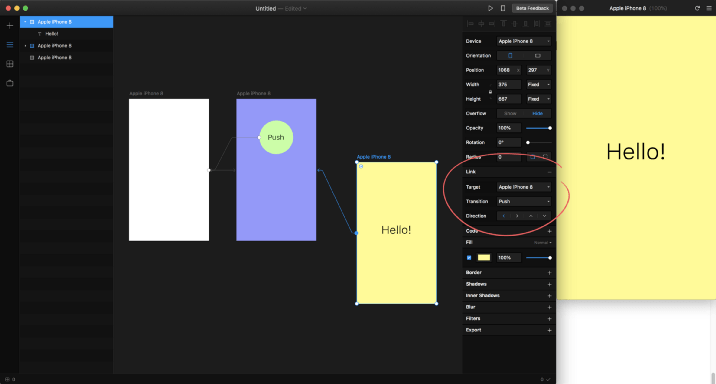Click the Distribute vertically icon
This screenshot has width=716, height=384.
tap(548, 24)
